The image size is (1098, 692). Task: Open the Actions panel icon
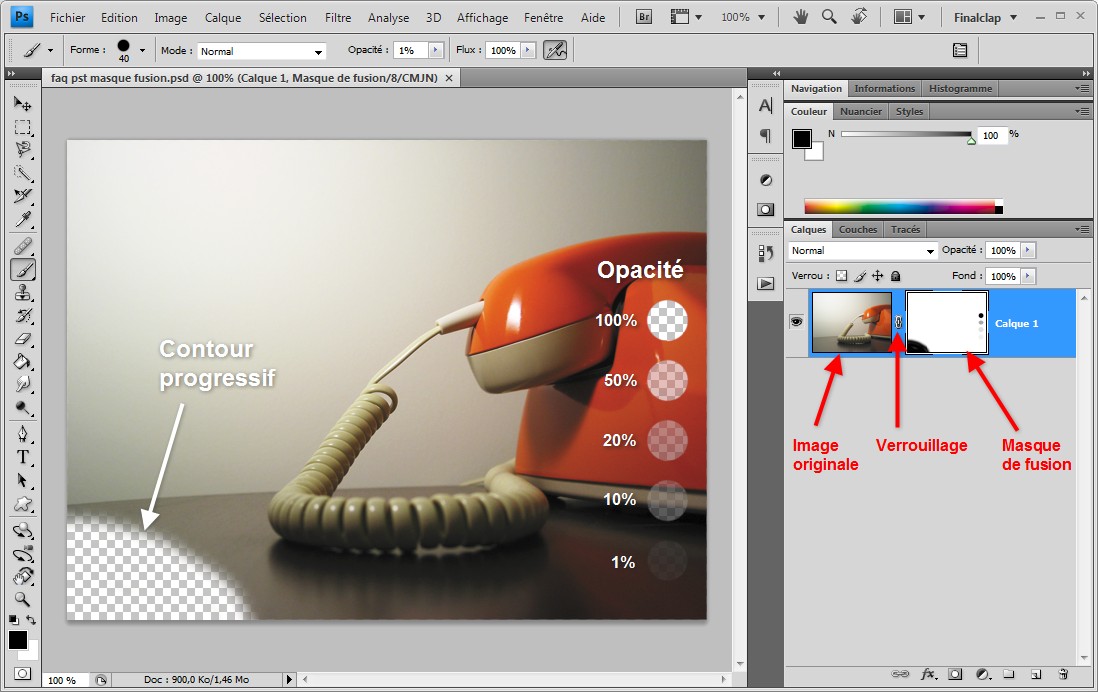pos(765,284)
